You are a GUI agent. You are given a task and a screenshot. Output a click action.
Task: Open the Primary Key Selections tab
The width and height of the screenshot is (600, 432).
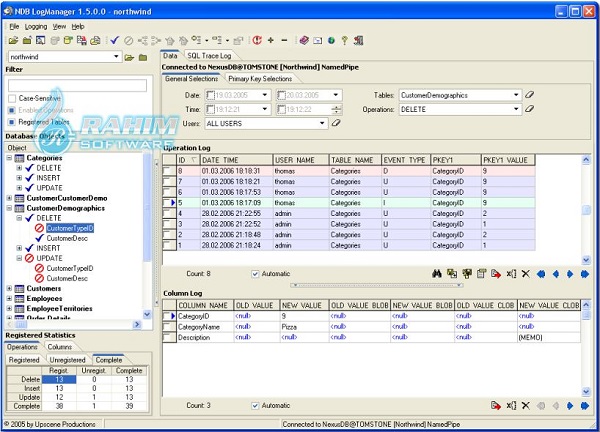tap(260, 78)
